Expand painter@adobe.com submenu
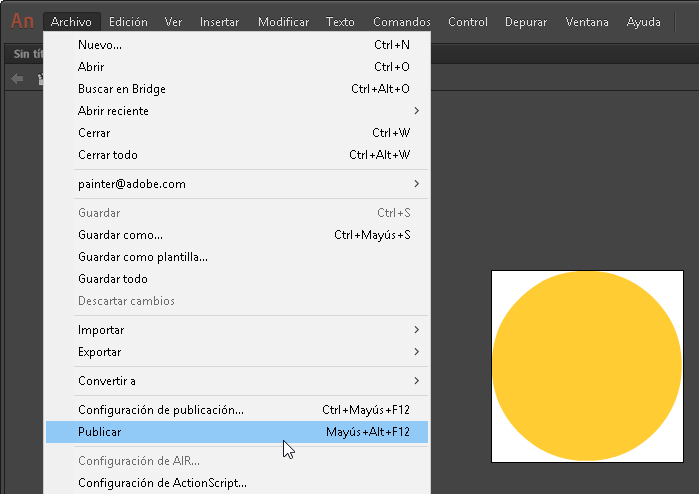 237,184
